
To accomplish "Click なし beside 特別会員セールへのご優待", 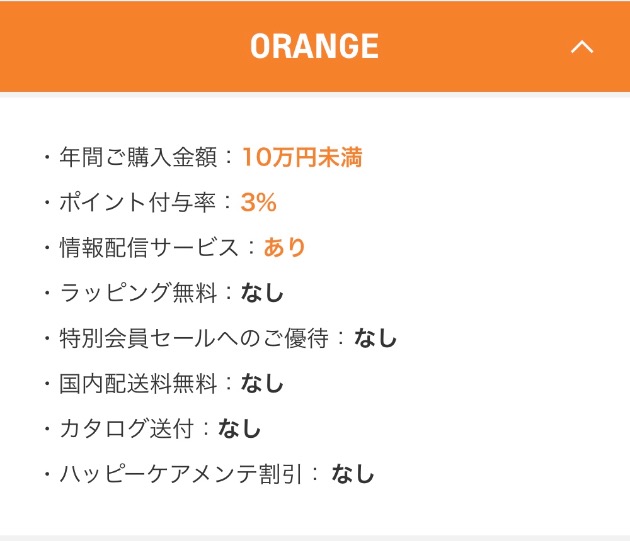I will [x=375, y=338].
